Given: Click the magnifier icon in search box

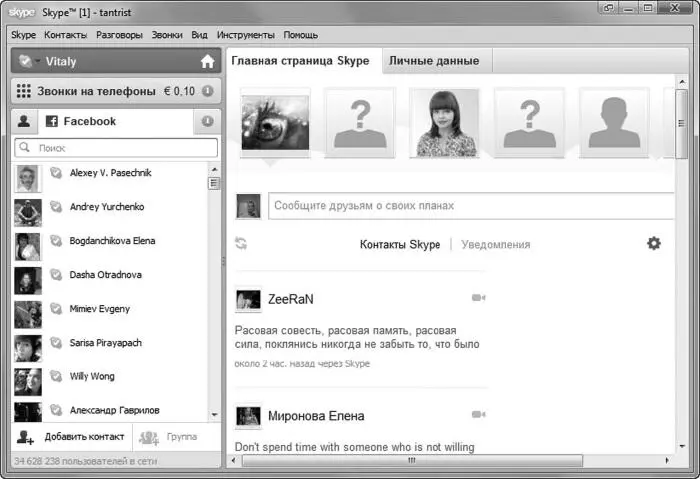Looking at the screenshot, I should 25,147.
